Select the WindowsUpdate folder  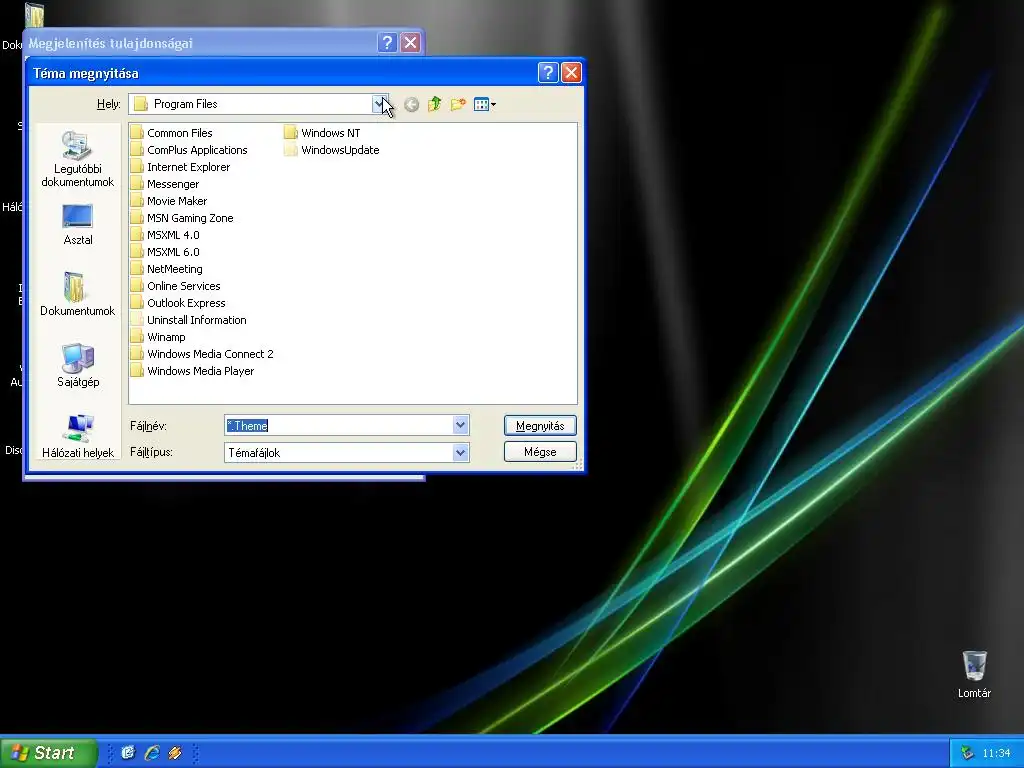pyautogui.click(x=332, y=150)
